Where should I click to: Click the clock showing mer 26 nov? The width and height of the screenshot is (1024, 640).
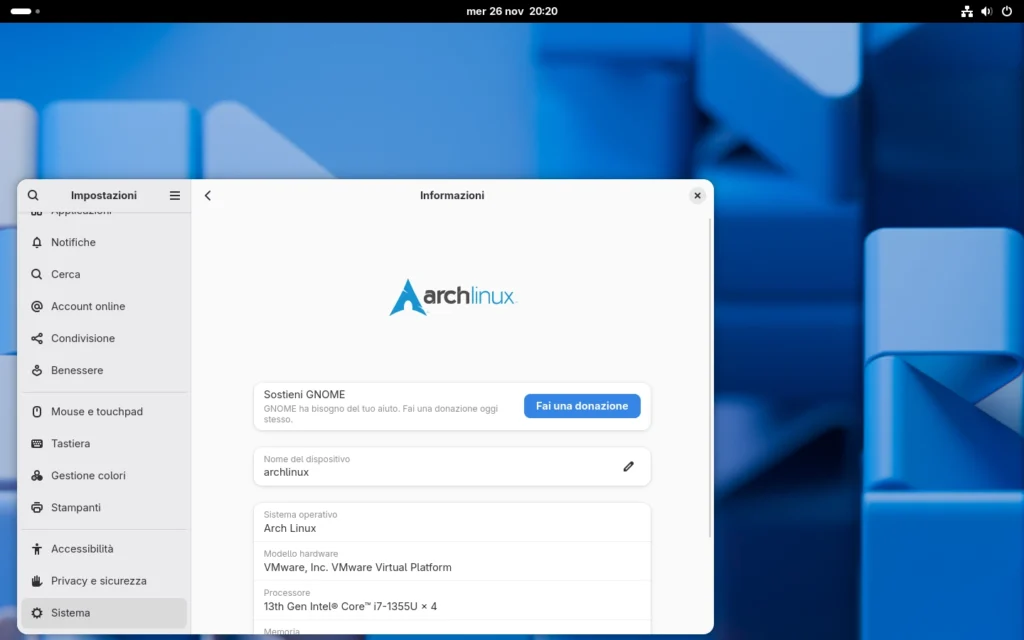click(511, 11)
